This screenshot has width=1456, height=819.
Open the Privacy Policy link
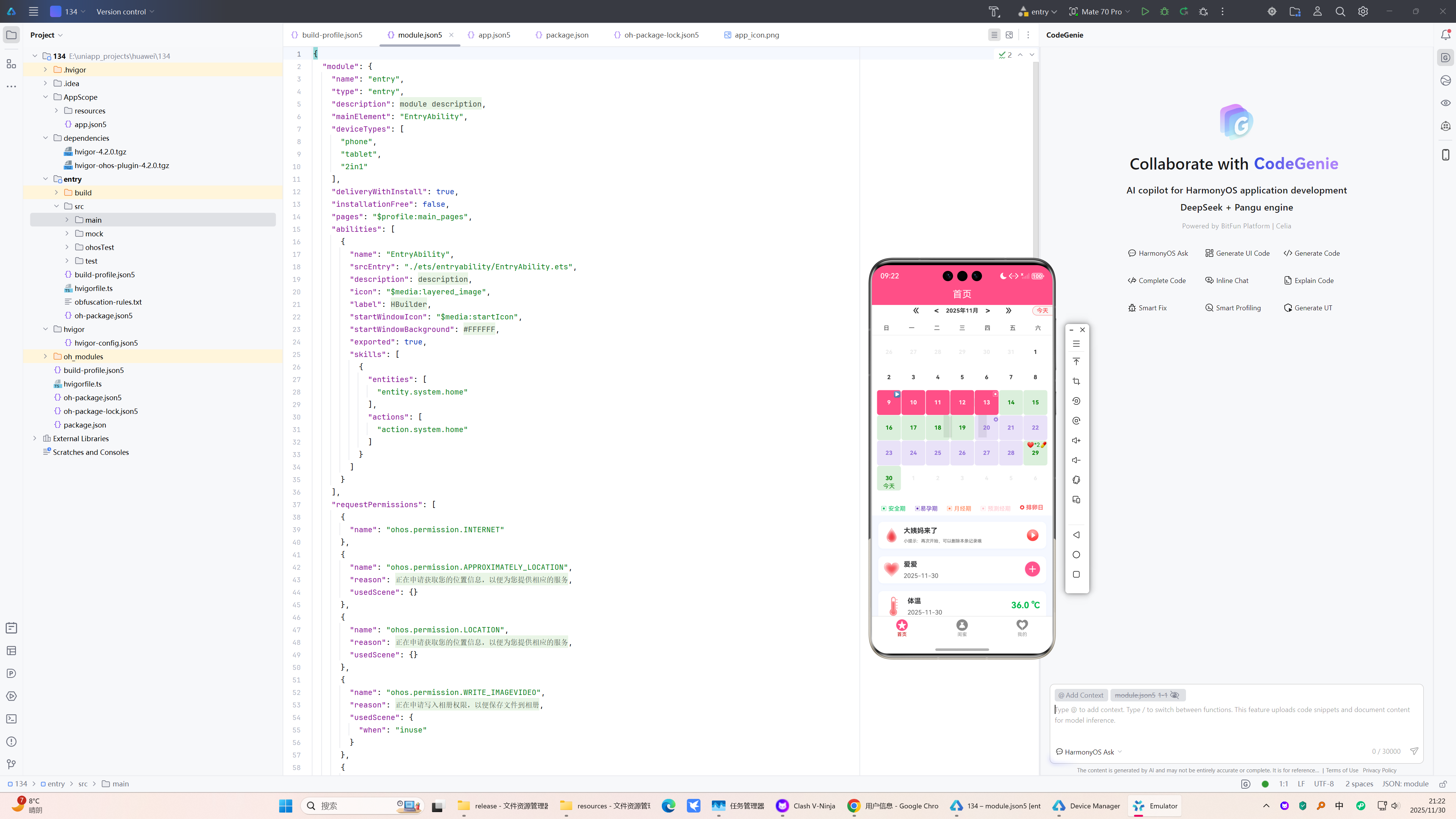coord(1379,770)
